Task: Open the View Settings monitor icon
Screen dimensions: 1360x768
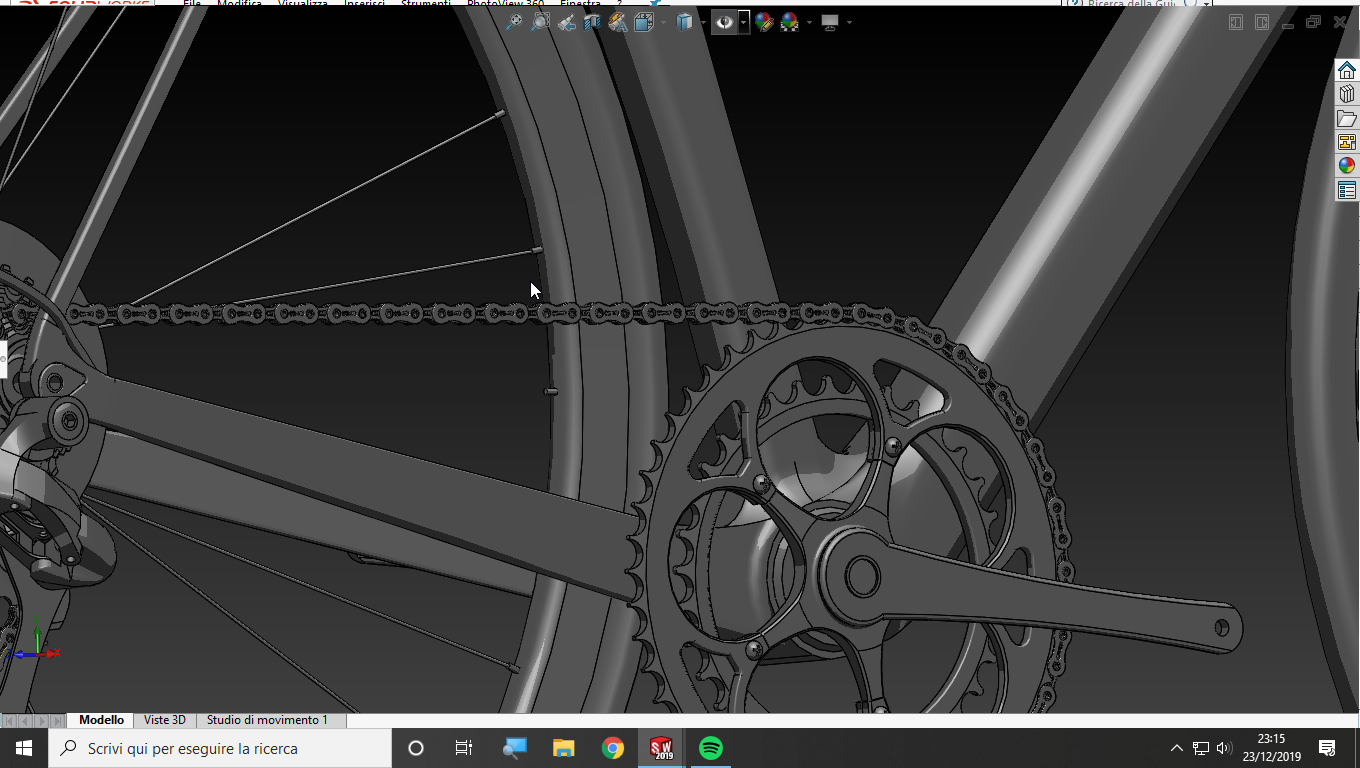Action: [x=830, y=22]
